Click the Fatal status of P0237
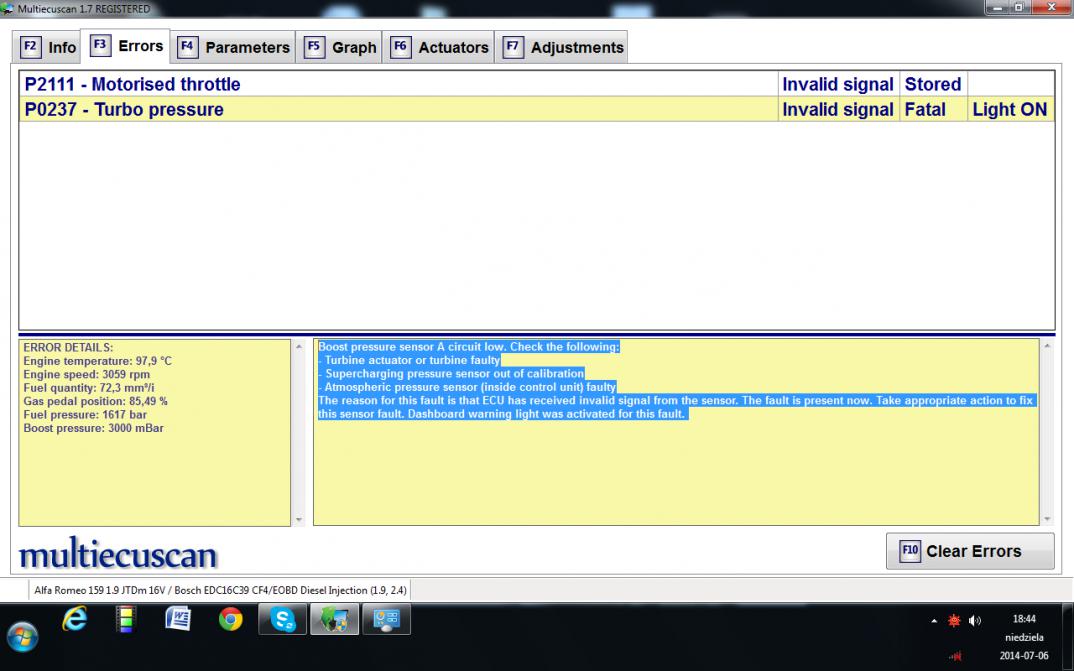The width and height of the screenshot is (1074, 671). tap(933, 110)
